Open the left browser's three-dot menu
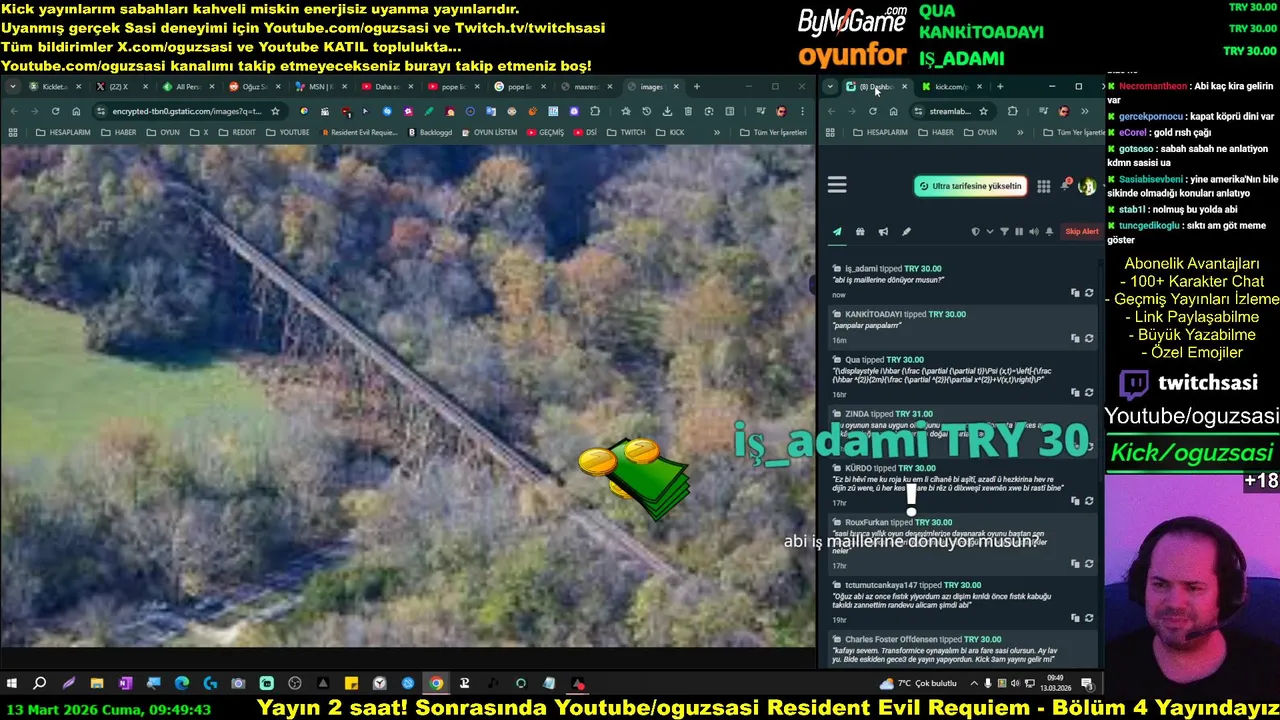The width and height of the screenshot is (1280, 720). pyautogui.click(x=802, y=111)
